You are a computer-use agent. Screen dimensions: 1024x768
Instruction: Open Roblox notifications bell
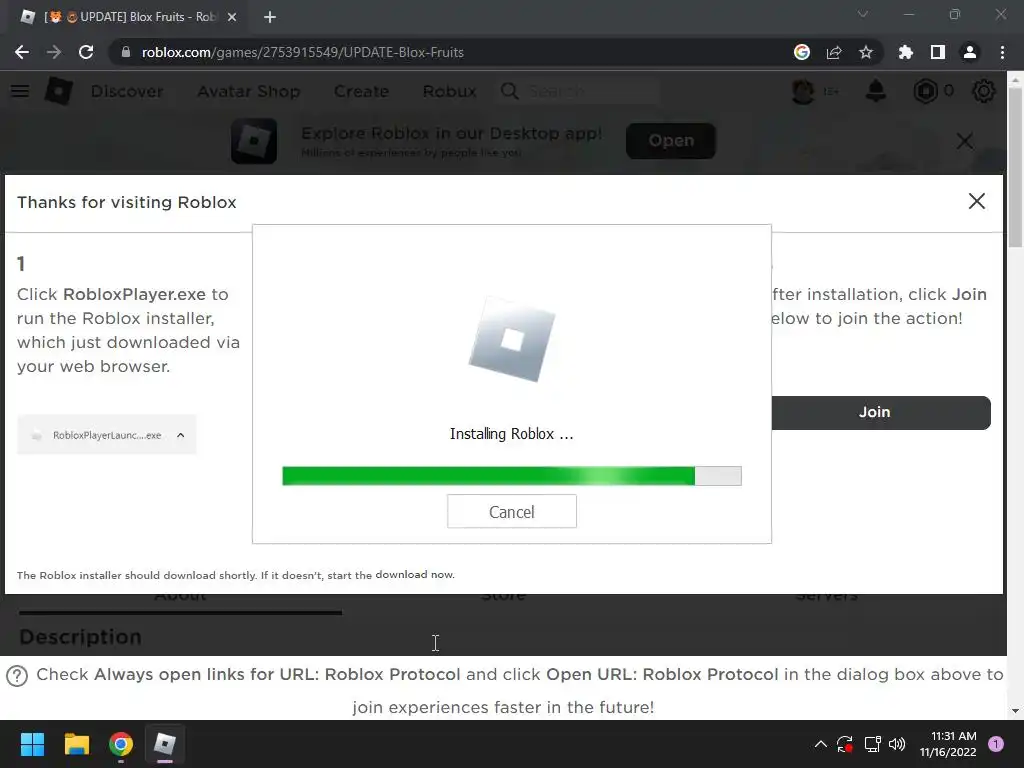coord(876,91)
